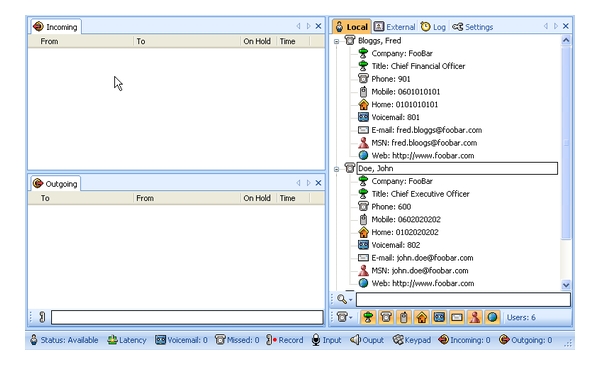Select the MSN: fred.bloogs@foobar.com entry
Screen dimensions: 600x365
click(424, 143)
